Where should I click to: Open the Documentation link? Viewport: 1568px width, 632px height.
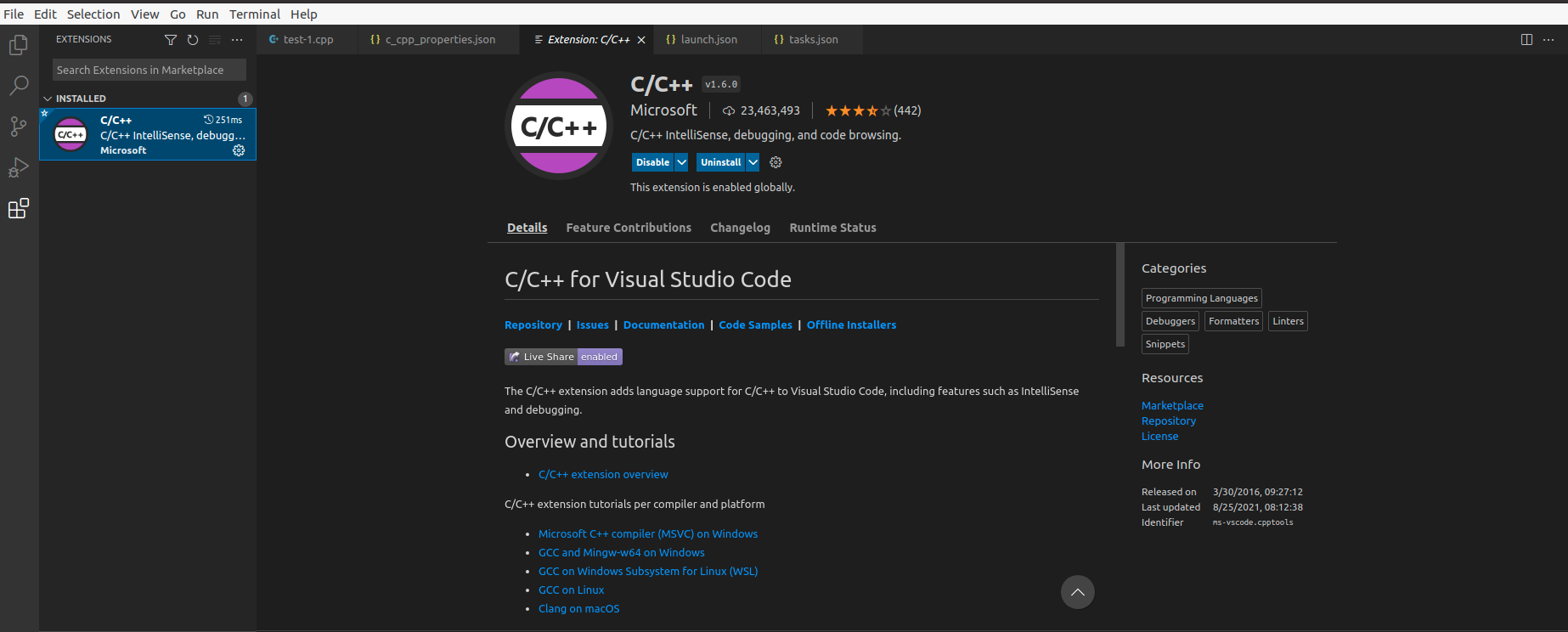click(663, 325)
